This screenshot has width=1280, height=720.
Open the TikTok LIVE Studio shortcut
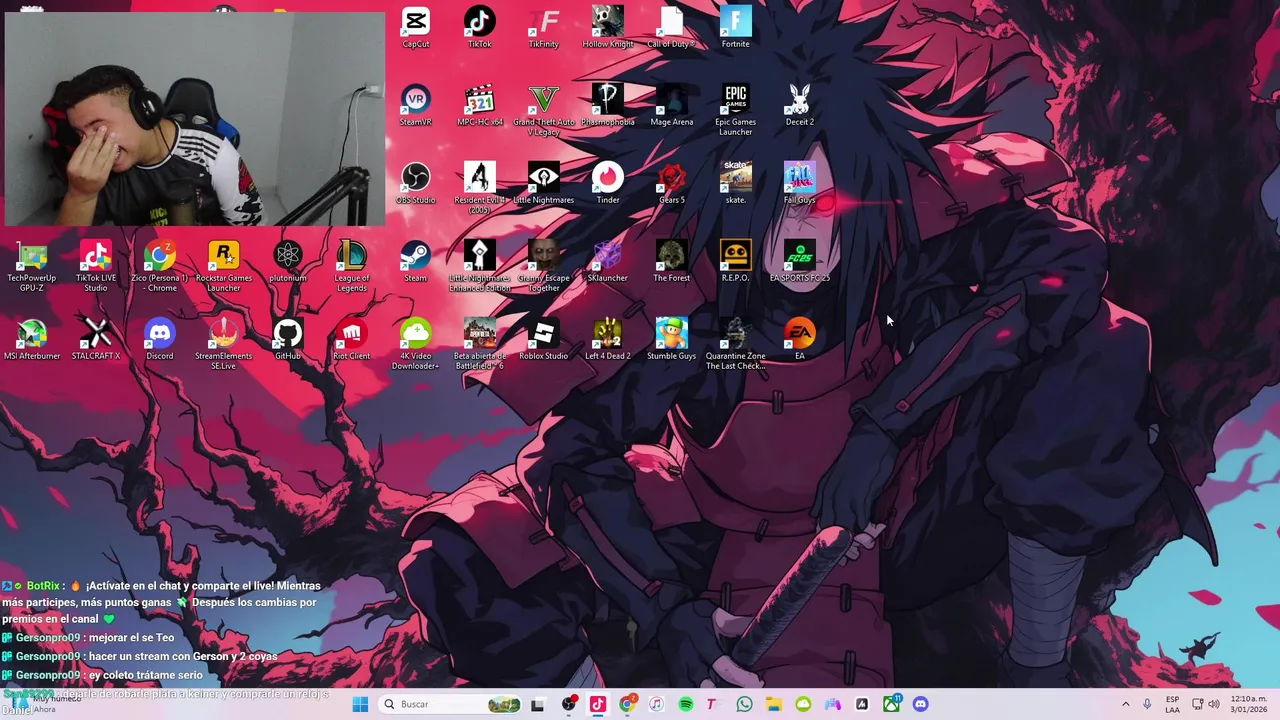tap(96, 266)
